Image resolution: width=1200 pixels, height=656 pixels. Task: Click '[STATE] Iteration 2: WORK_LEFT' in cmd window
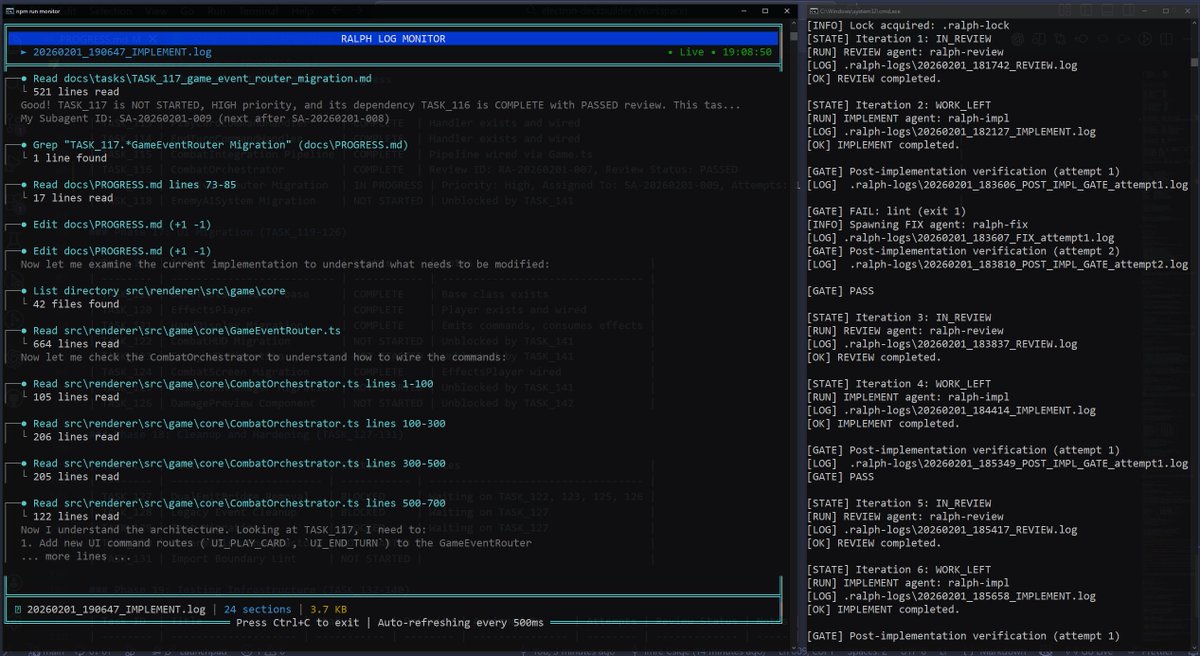898,105
